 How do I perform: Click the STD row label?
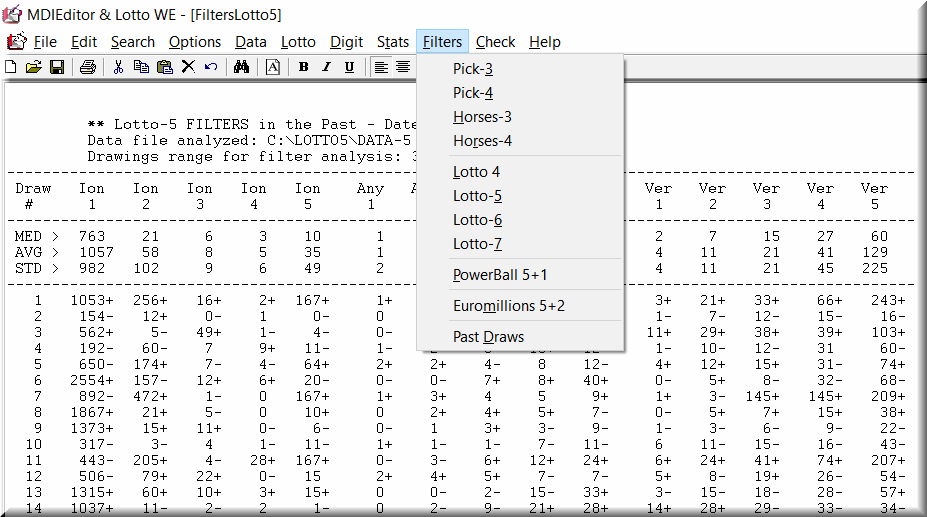[37, 269]
